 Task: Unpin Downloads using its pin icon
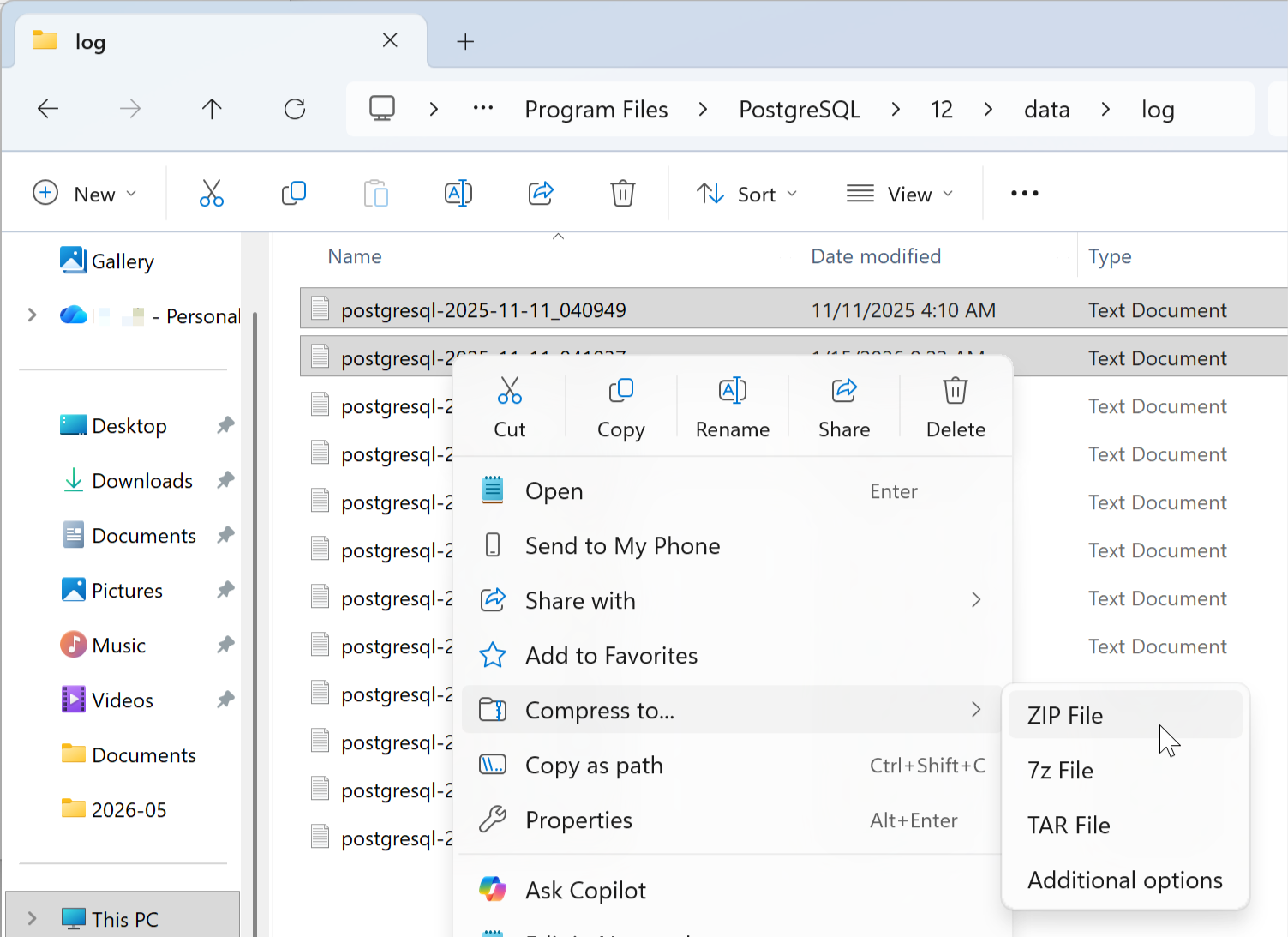point(225,479)
